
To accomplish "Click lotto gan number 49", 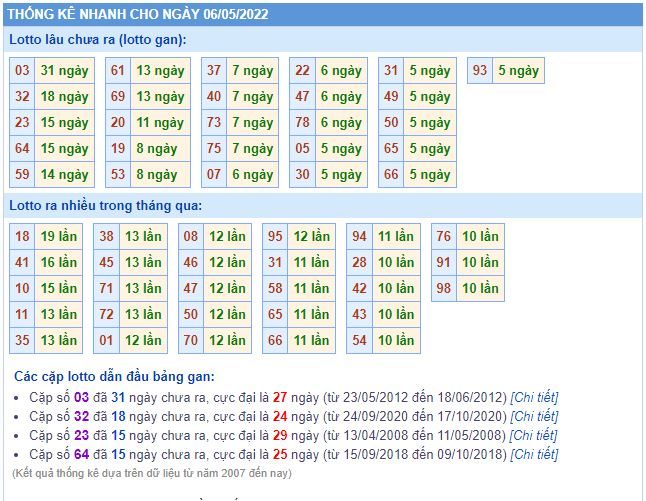I will tap(391, 96).
